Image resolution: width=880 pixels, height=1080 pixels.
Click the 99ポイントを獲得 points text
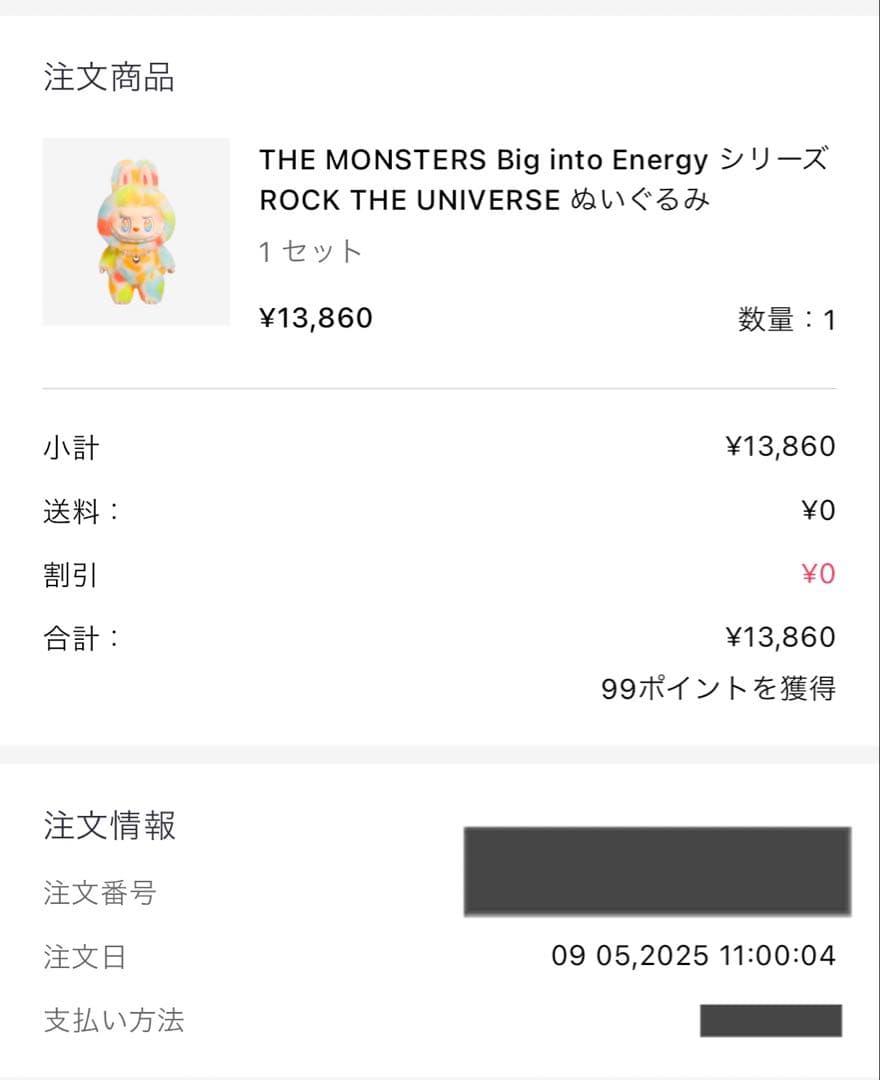point(718,688)
